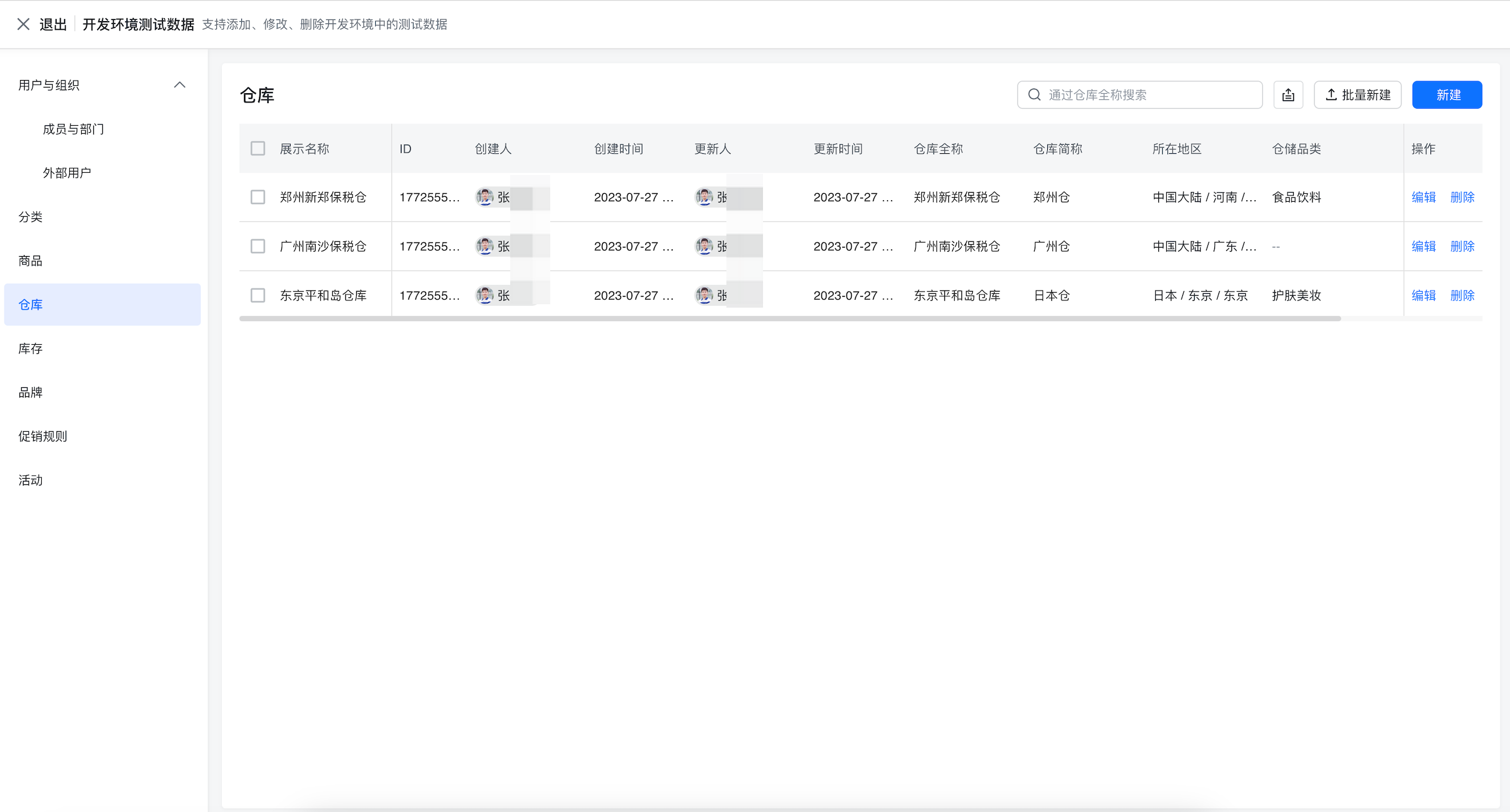
Task: Click the X exit icon
Action: pyautogui.click(x=23, y=24)
